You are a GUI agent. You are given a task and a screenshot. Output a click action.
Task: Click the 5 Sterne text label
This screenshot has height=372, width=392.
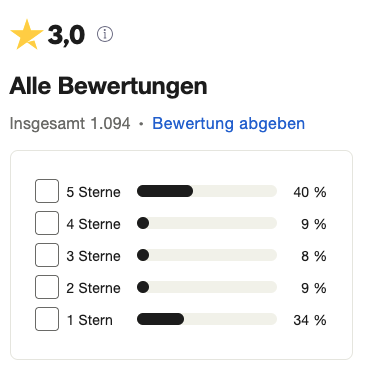pos(93,192)
